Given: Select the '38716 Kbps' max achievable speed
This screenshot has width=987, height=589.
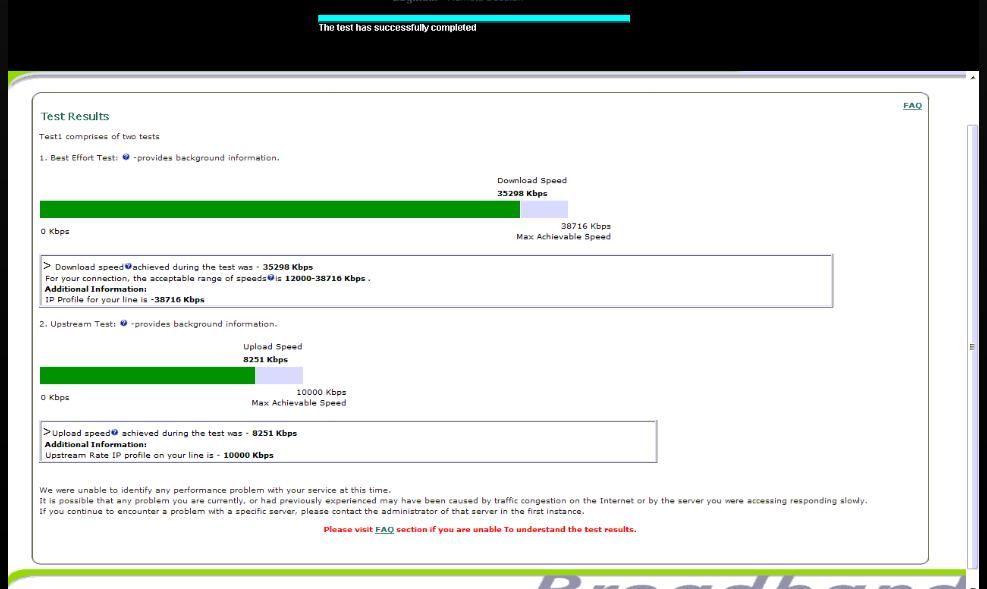Looking at the screenshot, I should [x=585, y=227].
